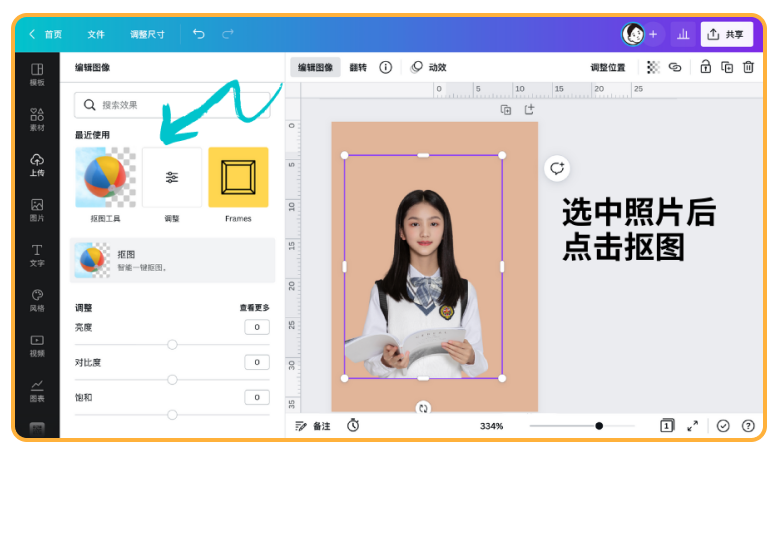
Task: Click the duplicate icon in toolbar
Action: (x=727, y=67)
